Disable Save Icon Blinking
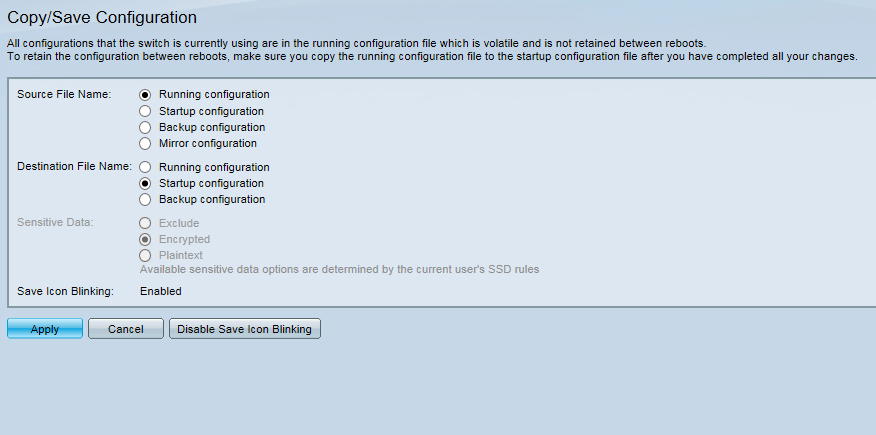The height and width of the screenshot is (435, 876). (x=245, y=329)
